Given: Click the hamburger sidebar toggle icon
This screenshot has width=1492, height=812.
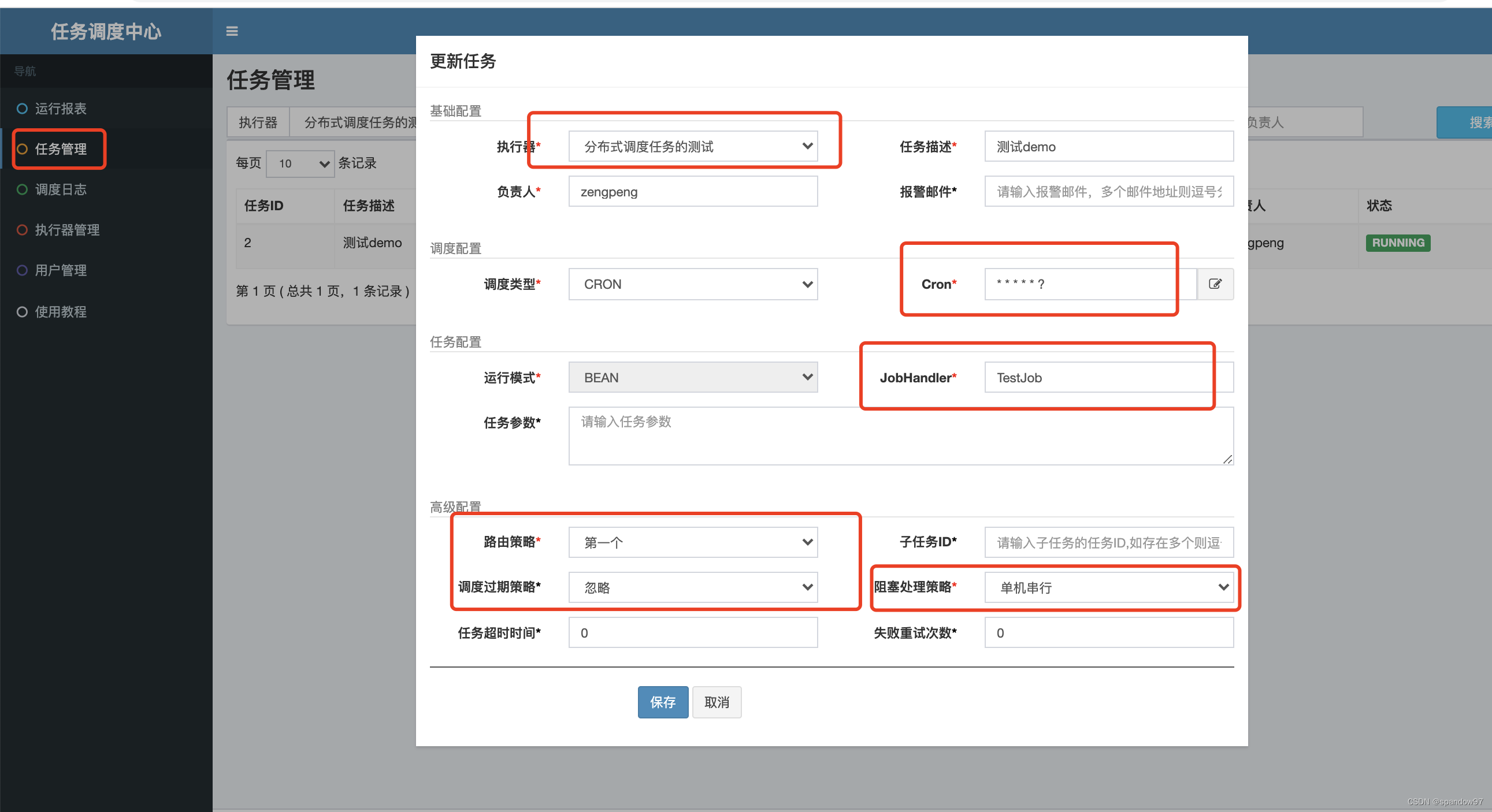Looking at the screenshot, I should (232, 31).
